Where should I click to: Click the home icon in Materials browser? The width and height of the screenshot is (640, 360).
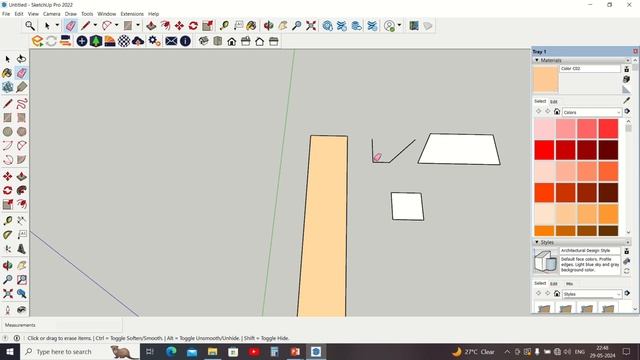click(557, 111)
